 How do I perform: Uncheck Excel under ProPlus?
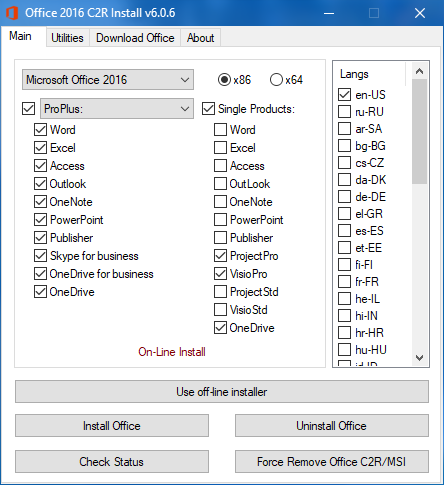40,148
